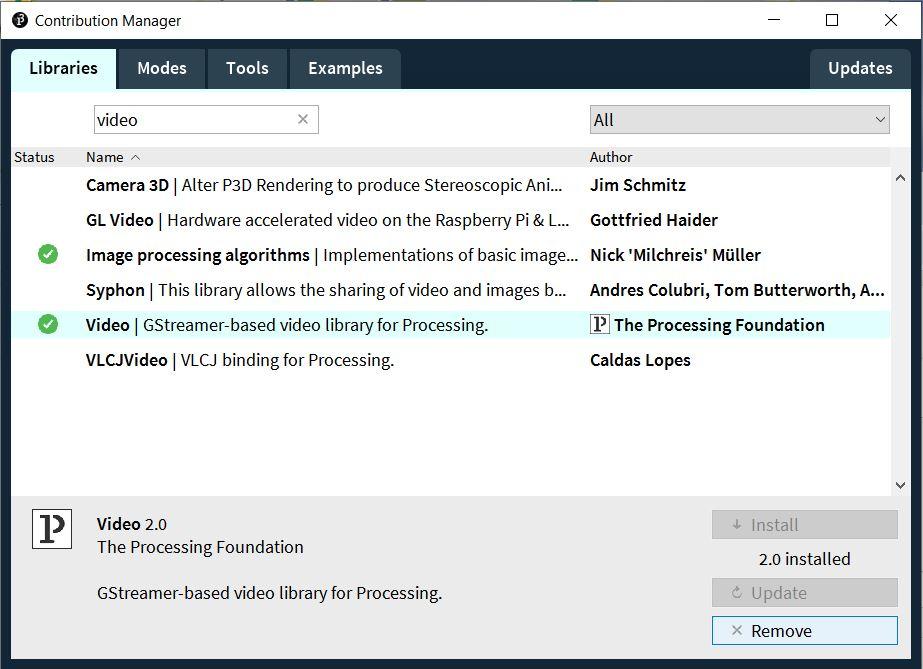Click author Gottfried Haider
The image size is (923, 669).
653,220
